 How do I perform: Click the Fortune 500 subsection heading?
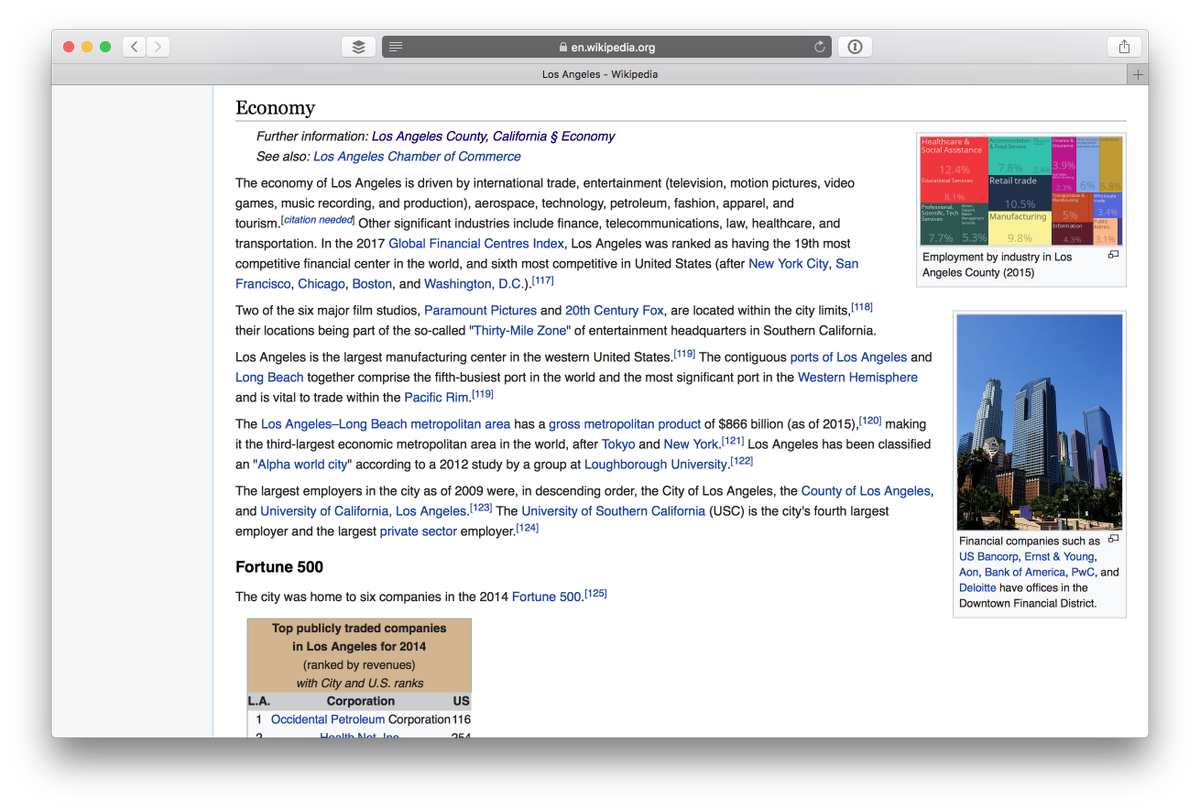pos(279,567)
